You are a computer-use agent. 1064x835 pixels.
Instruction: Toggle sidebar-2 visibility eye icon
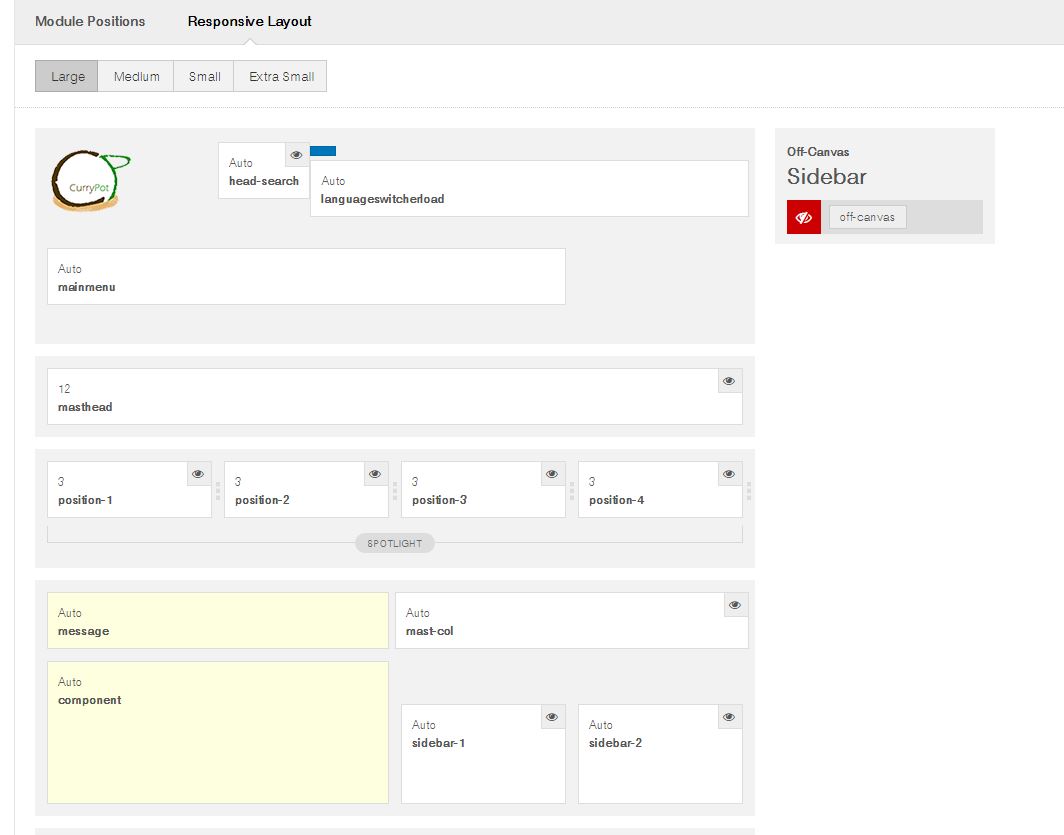[x=729, y=717]
